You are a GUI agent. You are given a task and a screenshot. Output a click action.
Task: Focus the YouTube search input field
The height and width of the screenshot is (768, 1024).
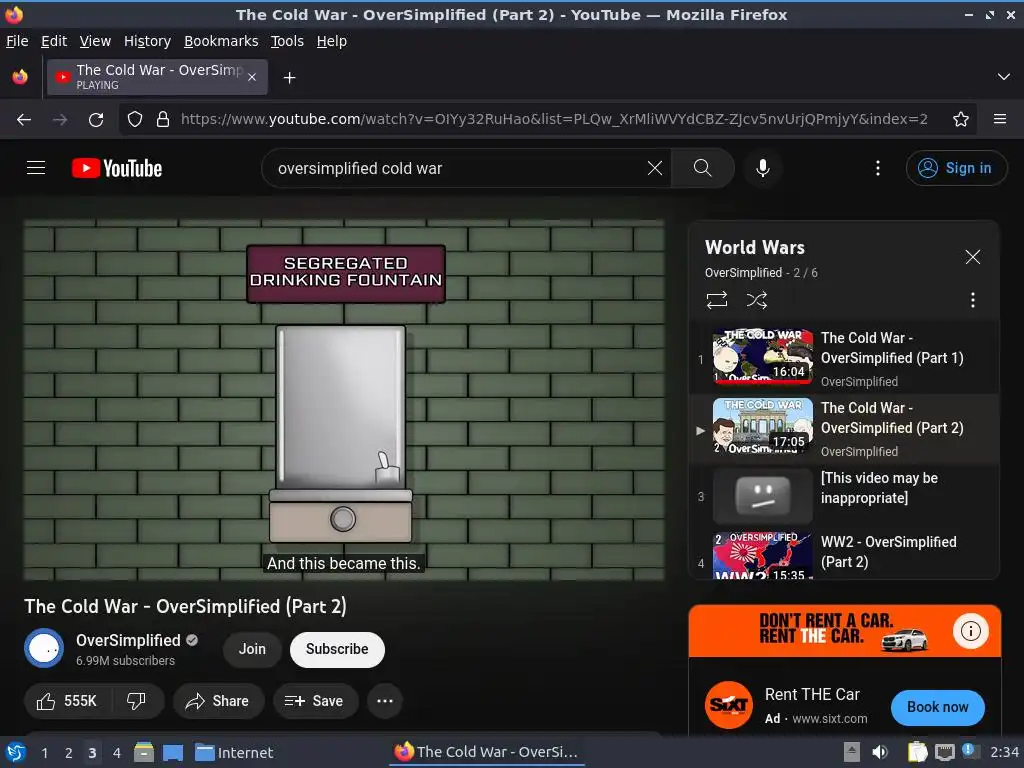pos(457,168)
